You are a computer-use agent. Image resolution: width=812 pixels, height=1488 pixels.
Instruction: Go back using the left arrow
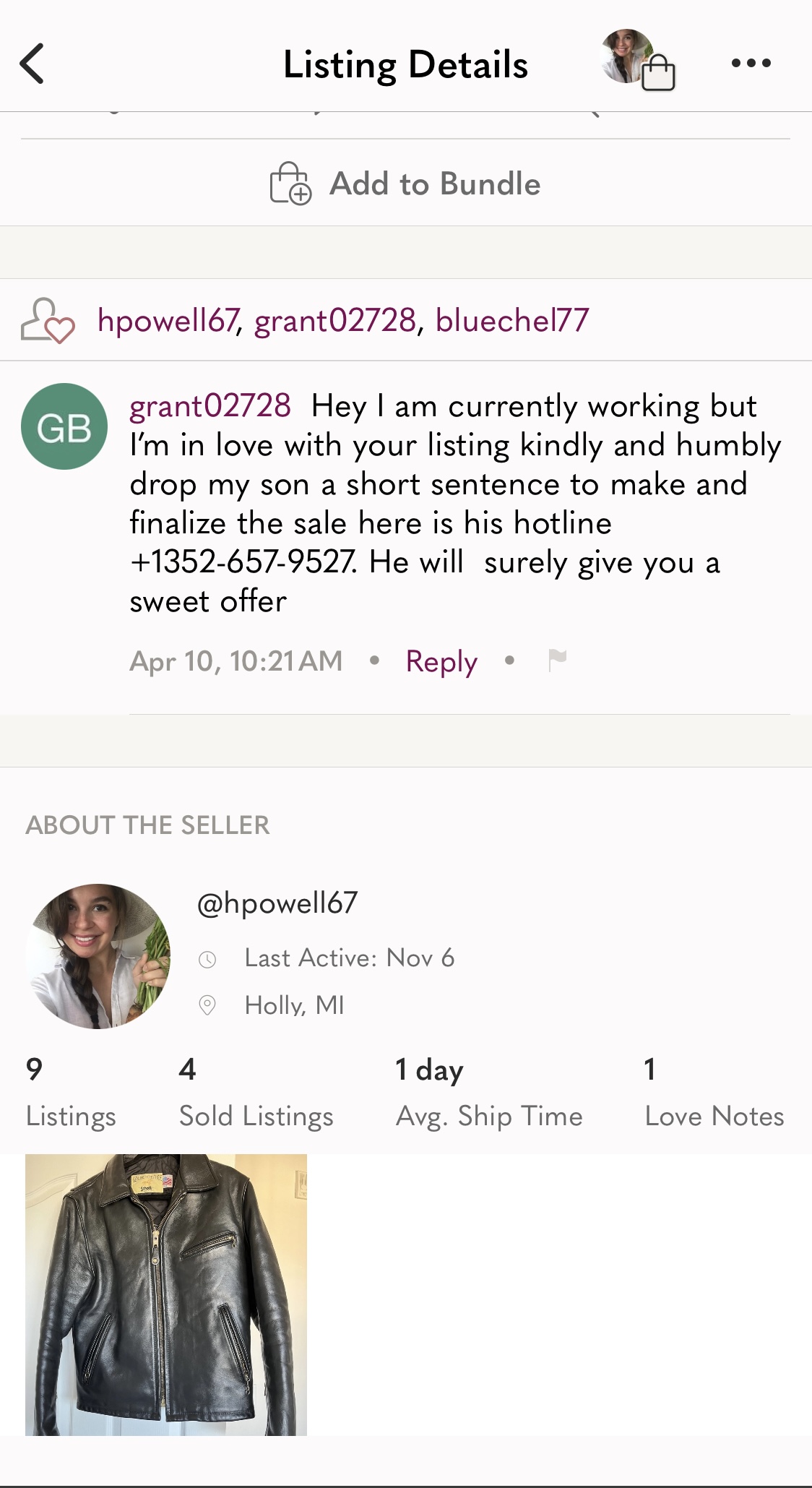click(33, 64)
